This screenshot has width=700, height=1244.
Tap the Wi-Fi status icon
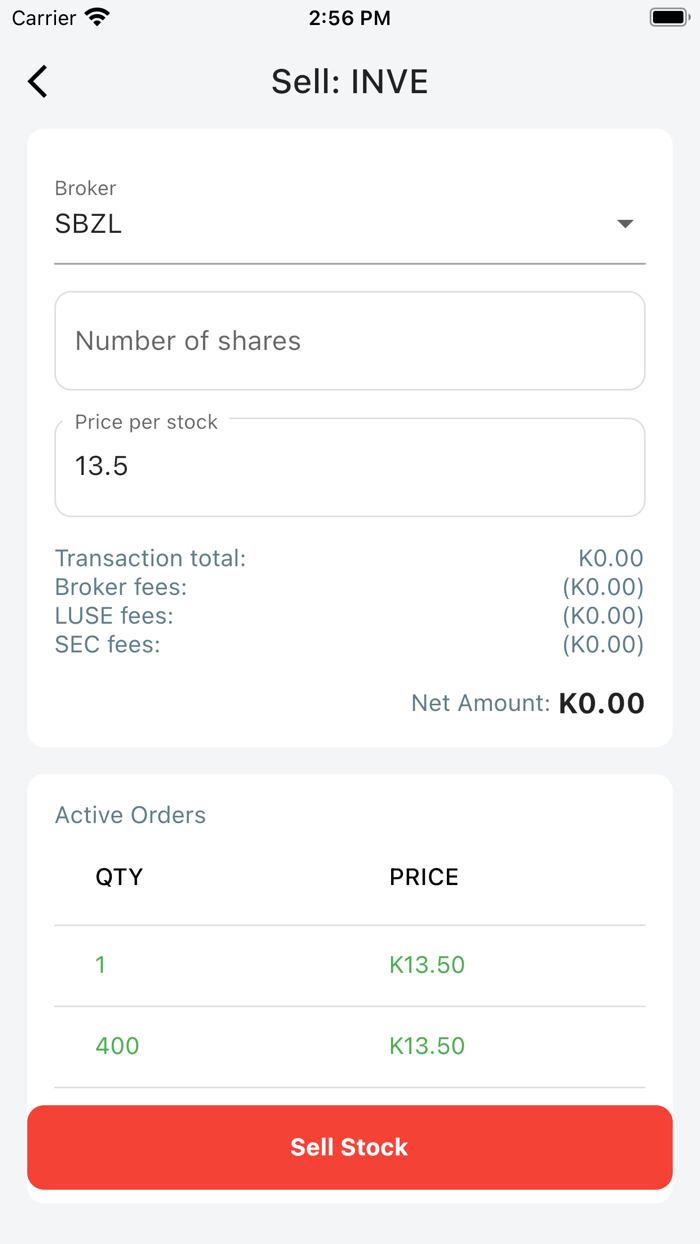coord(97,18)
